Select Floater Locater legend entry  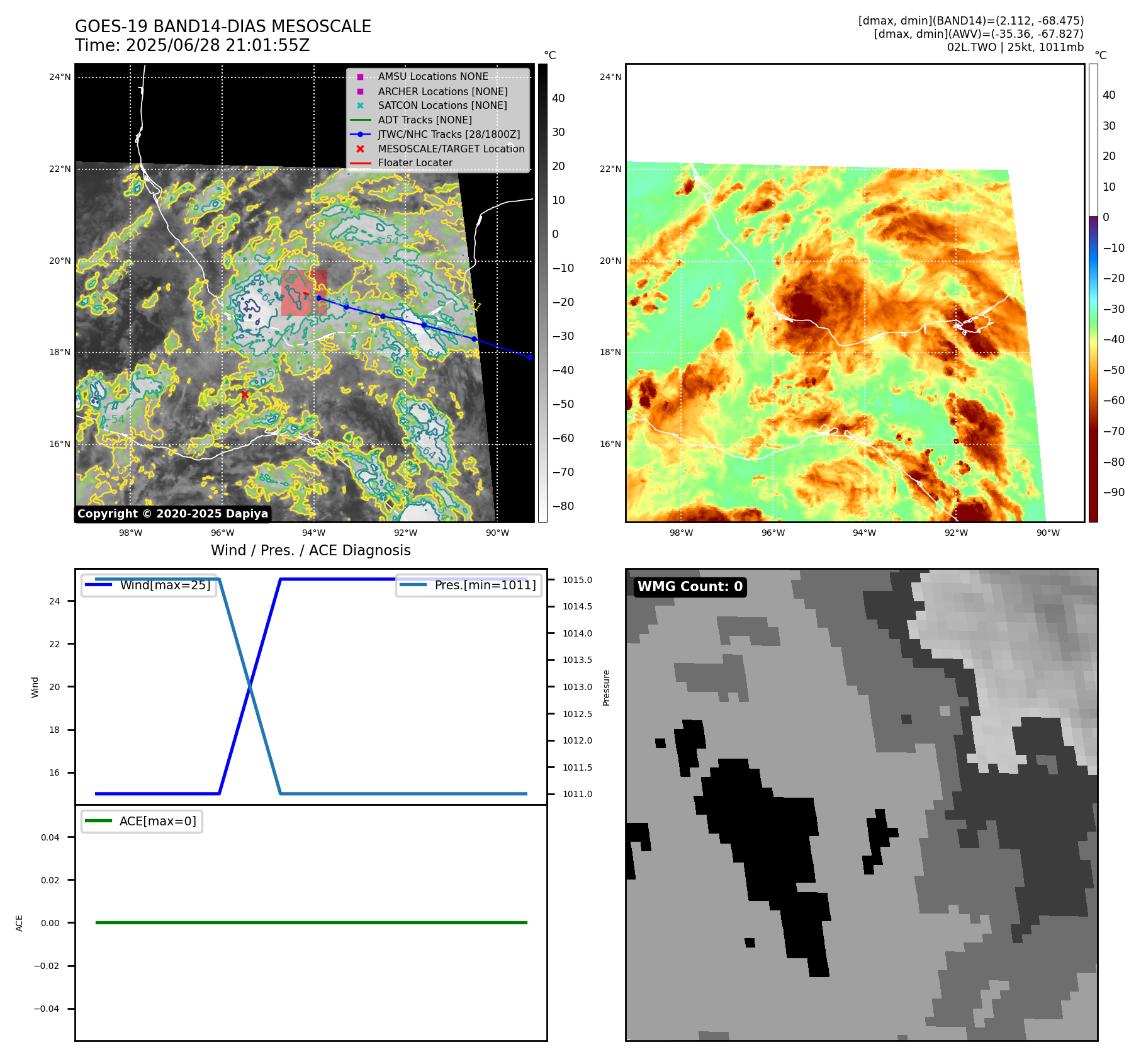coord(402,162)
